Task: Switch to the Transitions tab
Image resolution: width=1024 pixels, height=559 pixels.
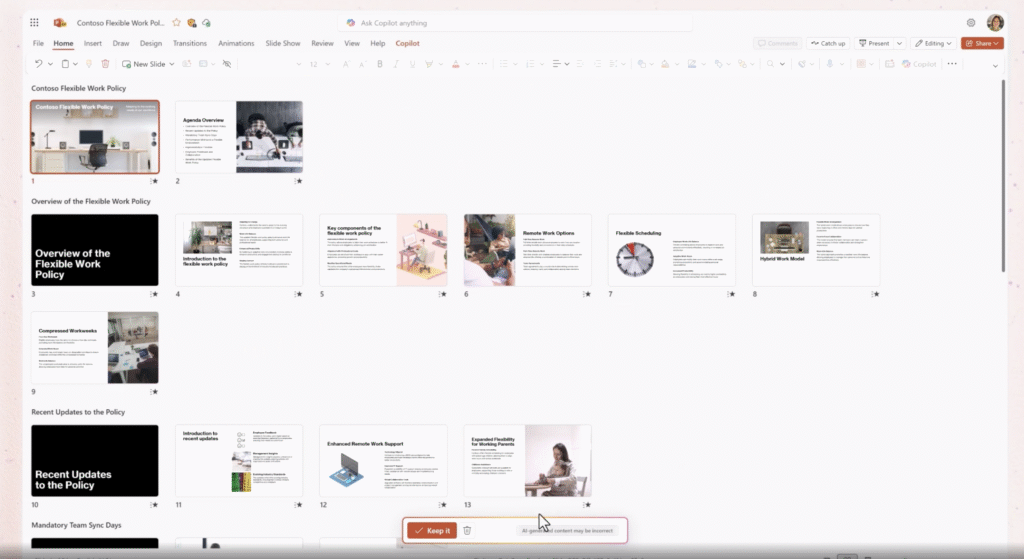Action: (x=189, y=43)
